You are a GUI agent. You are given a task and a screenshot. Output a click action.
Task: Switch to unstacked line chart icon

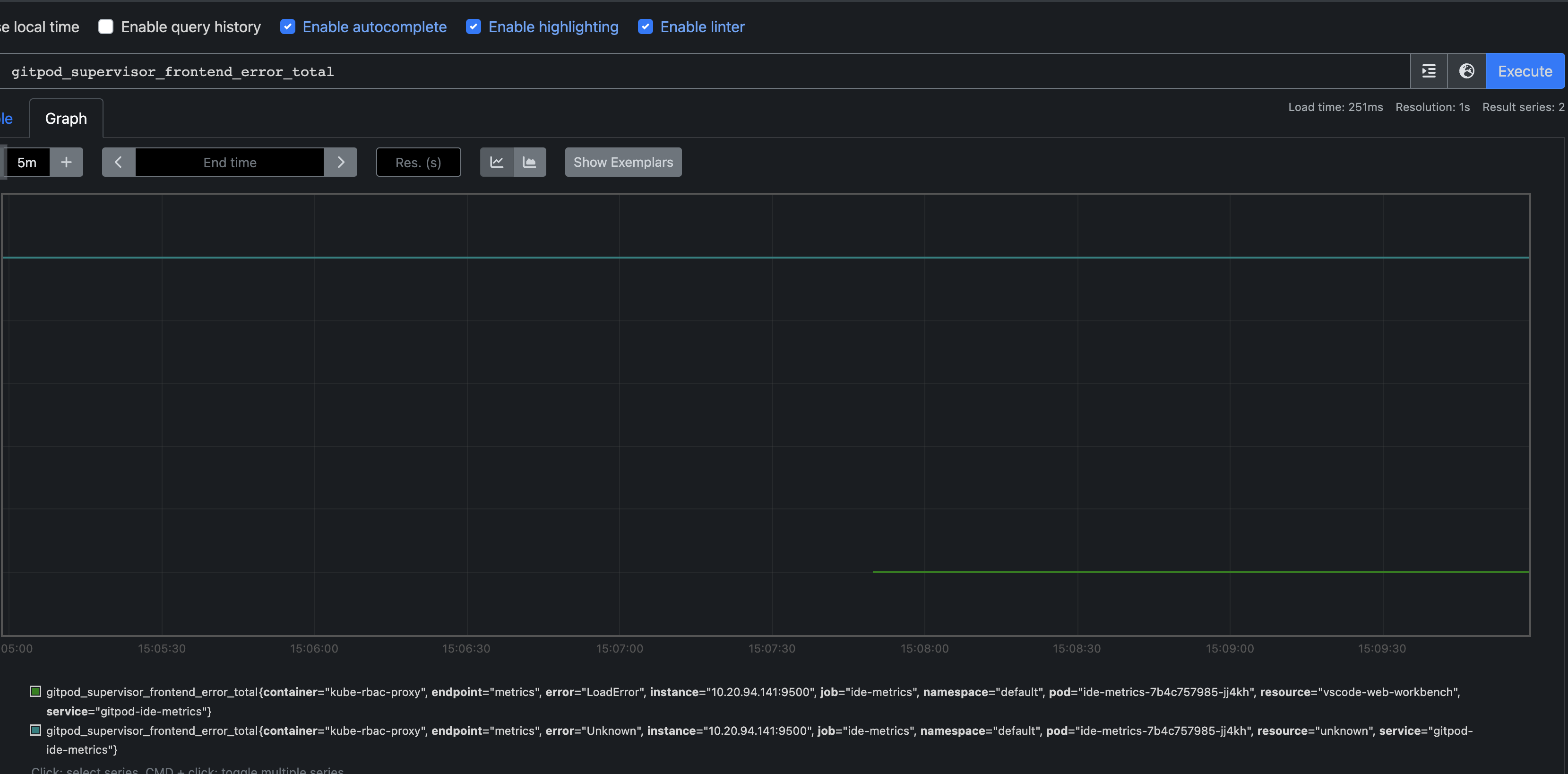[x=497, y=163]
